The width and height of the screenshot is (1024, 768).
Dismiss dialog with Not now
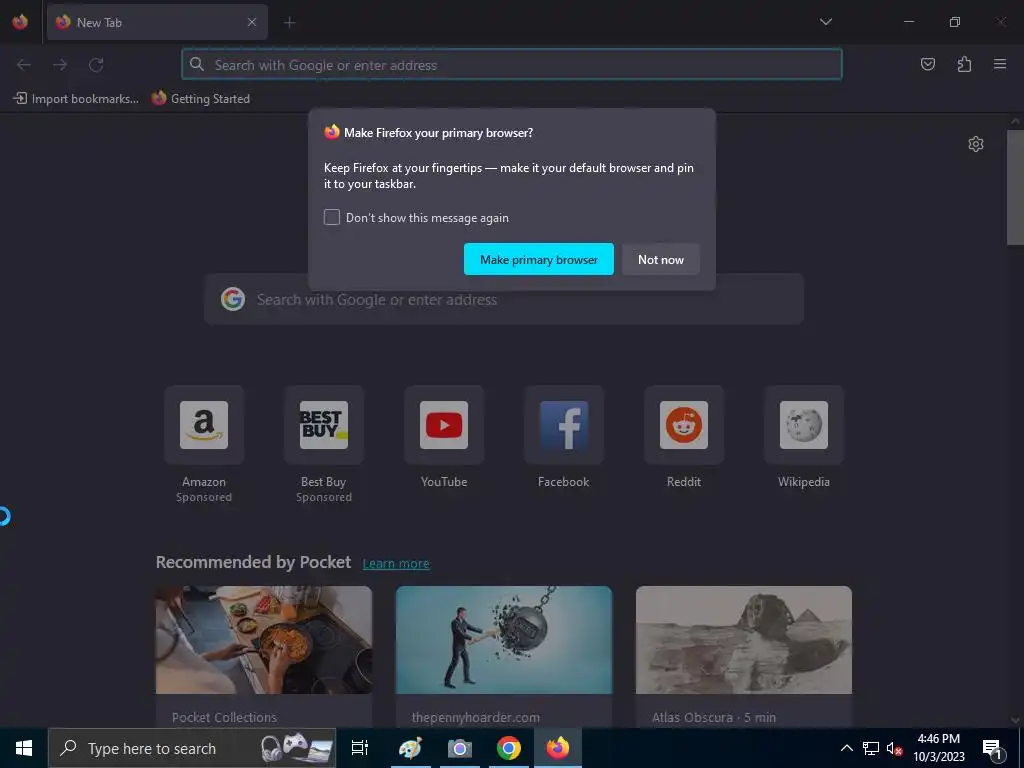(x=661, y=259)
